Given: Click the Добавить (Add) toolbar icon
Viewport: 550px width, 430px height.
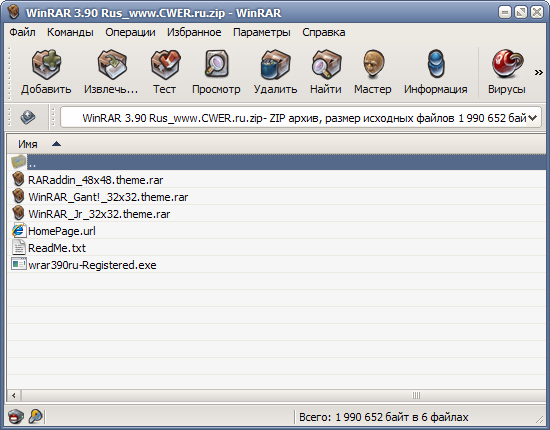Looking at the screenshot, I should tap(46, 64).
